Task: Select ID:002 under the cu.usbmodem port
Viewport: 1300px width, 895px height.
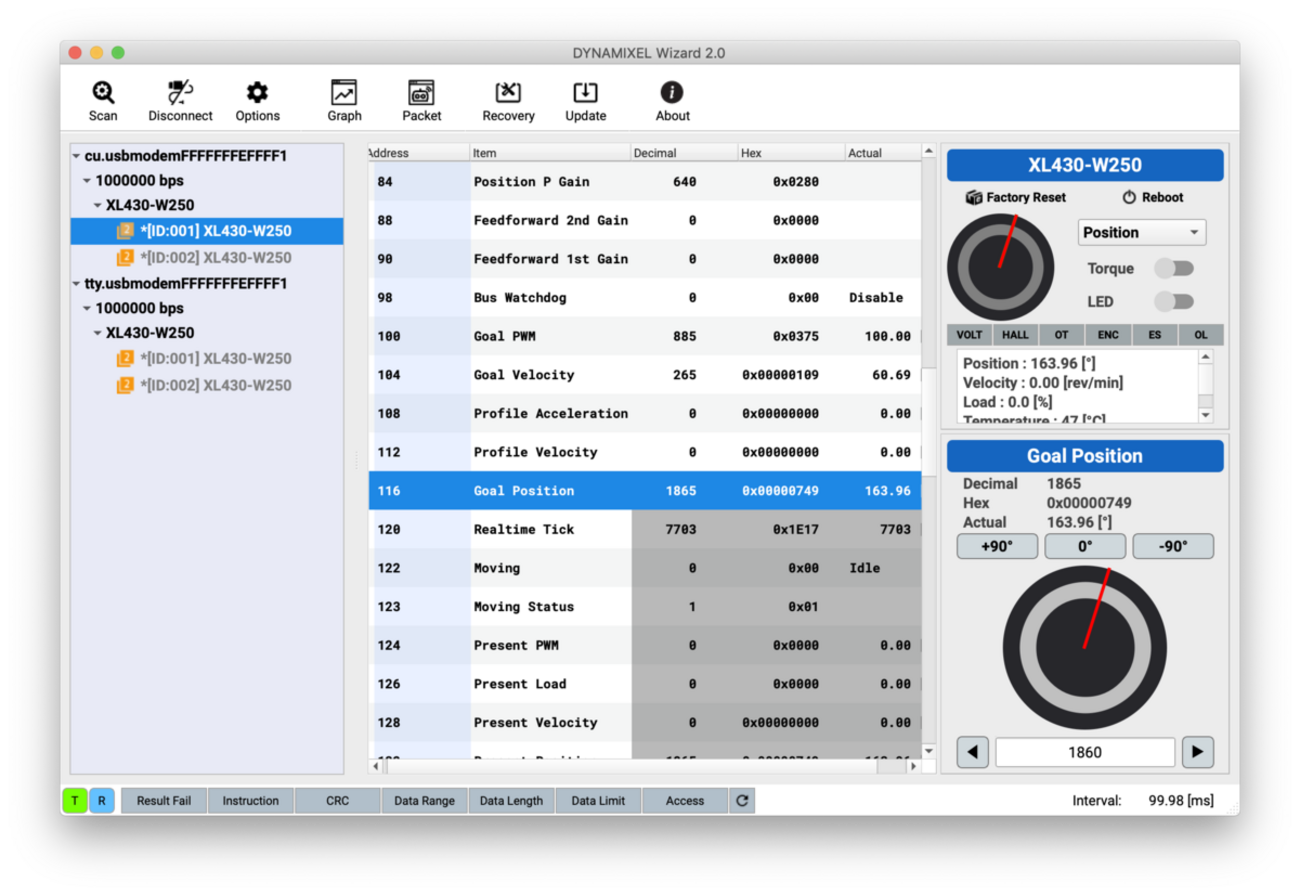Action: coord(215,258)
